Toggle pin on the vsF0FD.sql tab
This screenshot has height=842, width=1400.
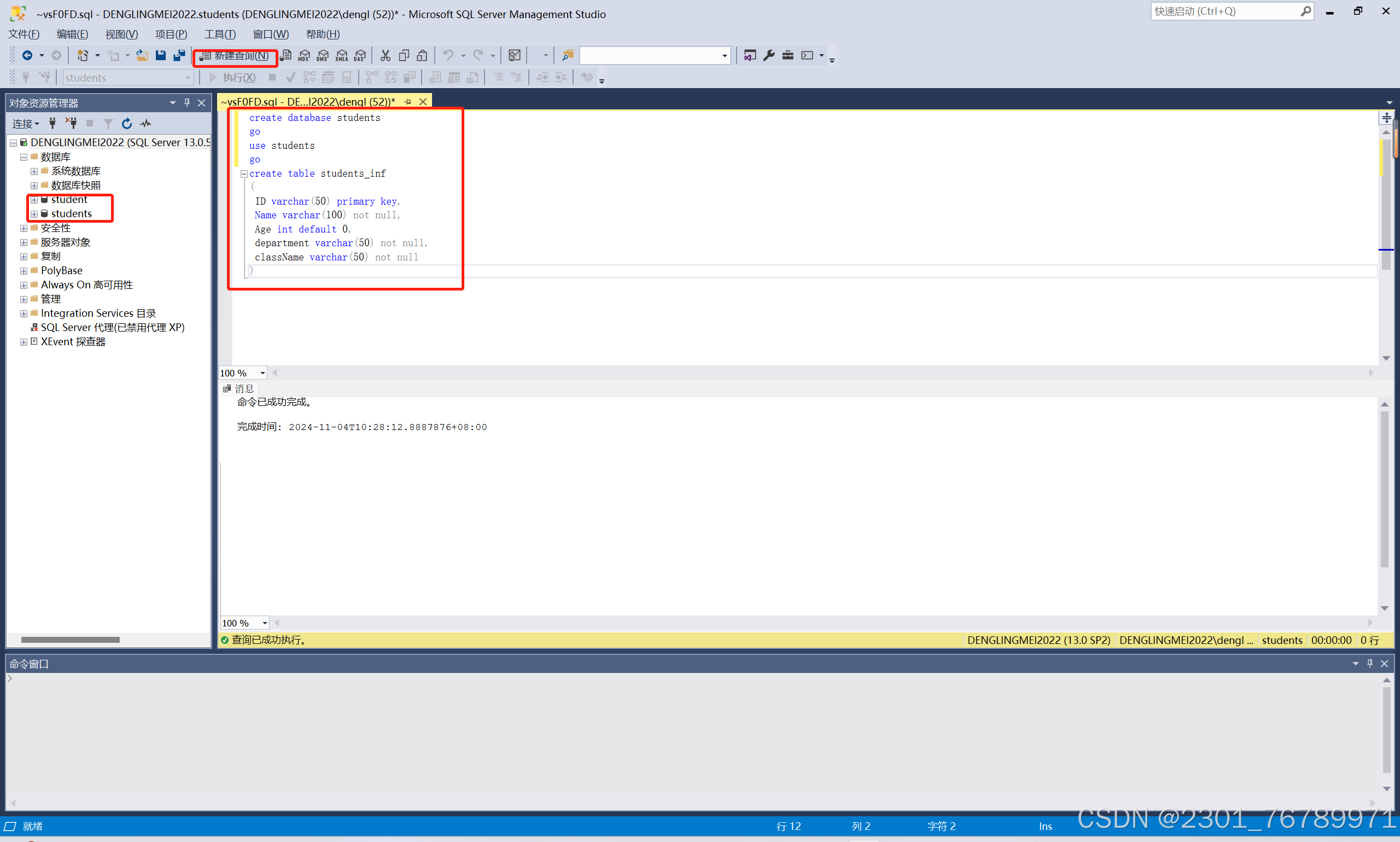pos(408,102)
